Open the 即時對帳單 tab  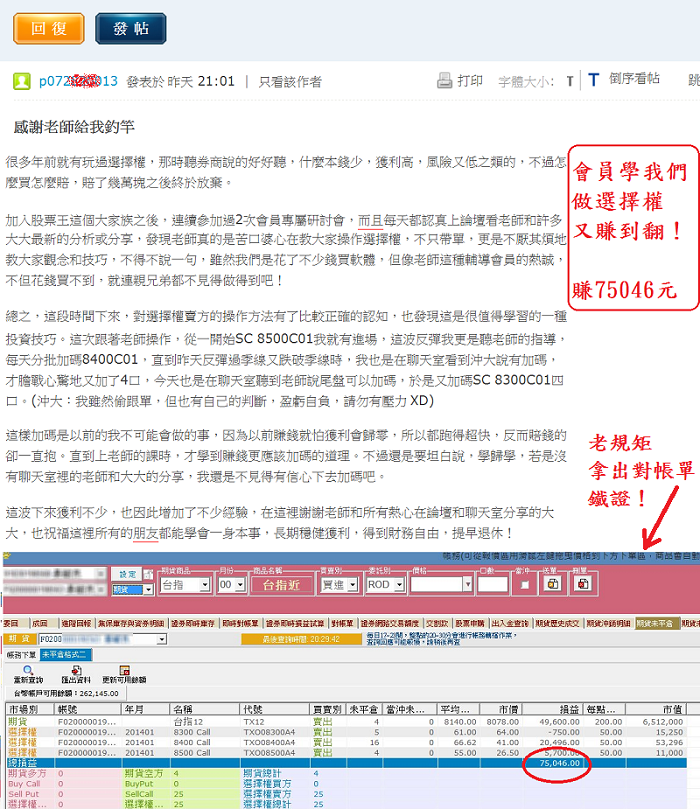click(240, 623)
